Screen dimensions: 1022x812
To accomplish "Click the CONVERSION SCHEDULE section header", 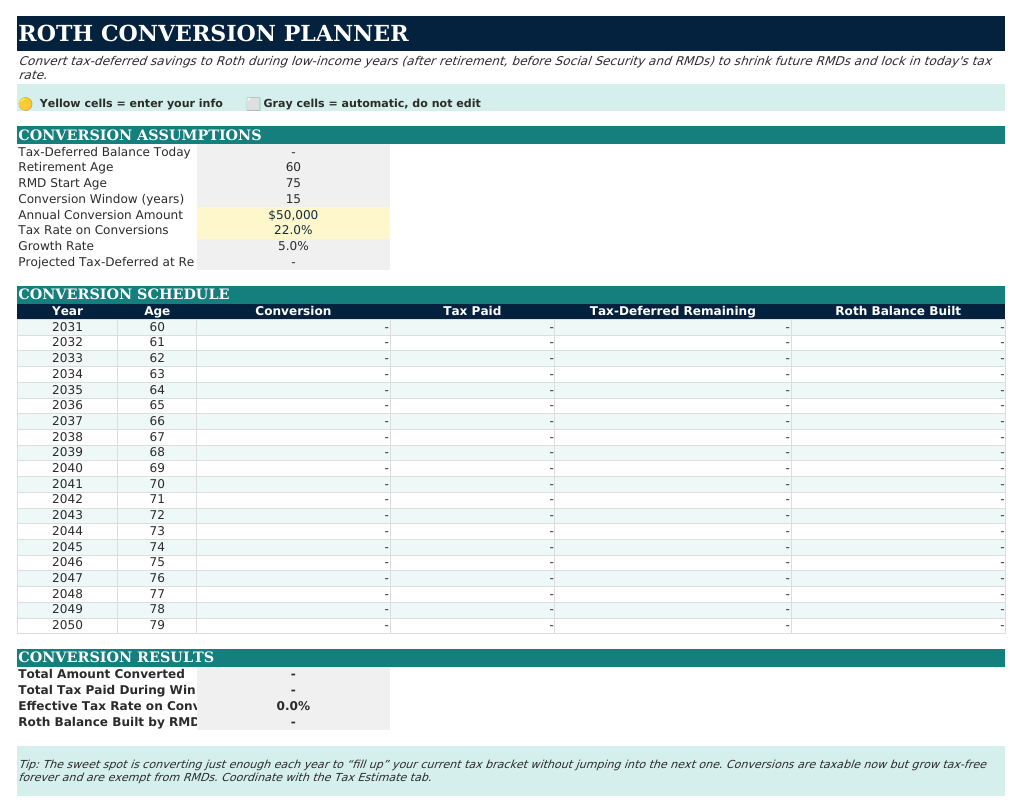I will point(511,294).
